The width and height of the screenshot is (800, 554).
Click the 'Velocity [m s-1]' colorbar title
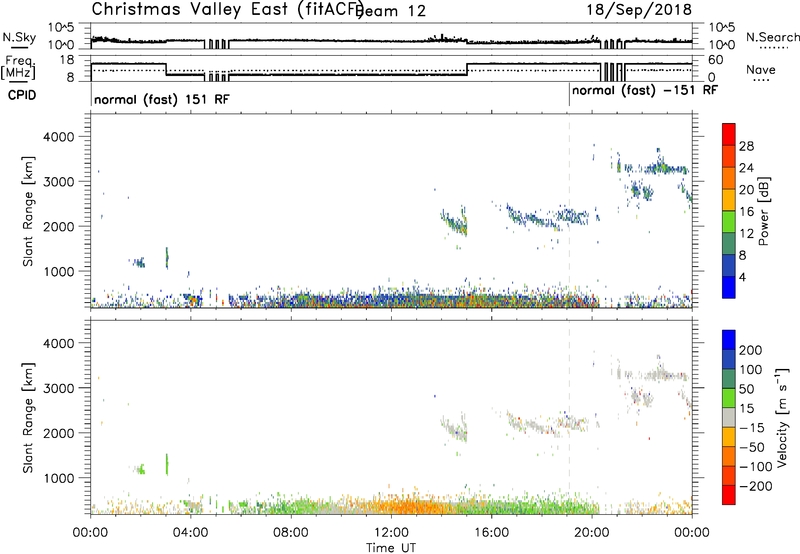[782, 417]
